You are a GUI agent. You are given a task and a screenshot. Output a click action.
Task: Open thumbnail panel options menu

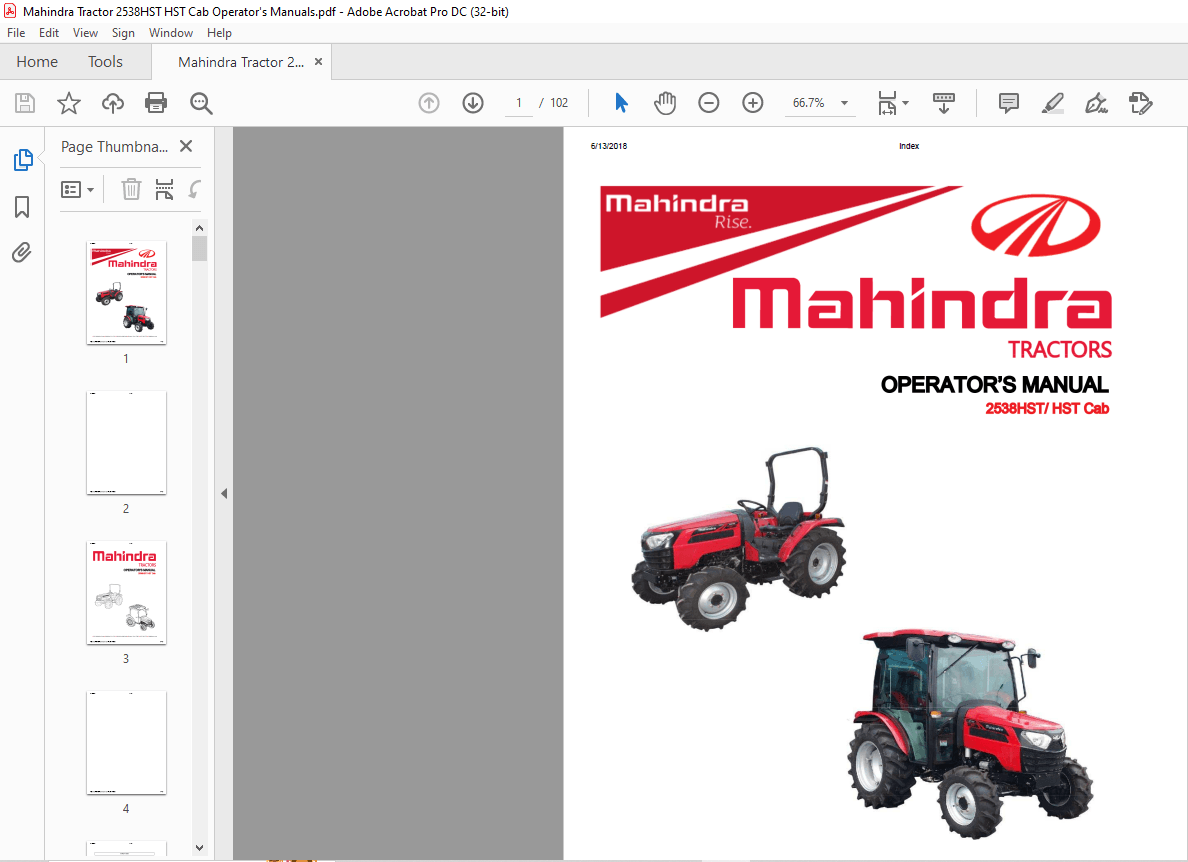click(78, 189)
